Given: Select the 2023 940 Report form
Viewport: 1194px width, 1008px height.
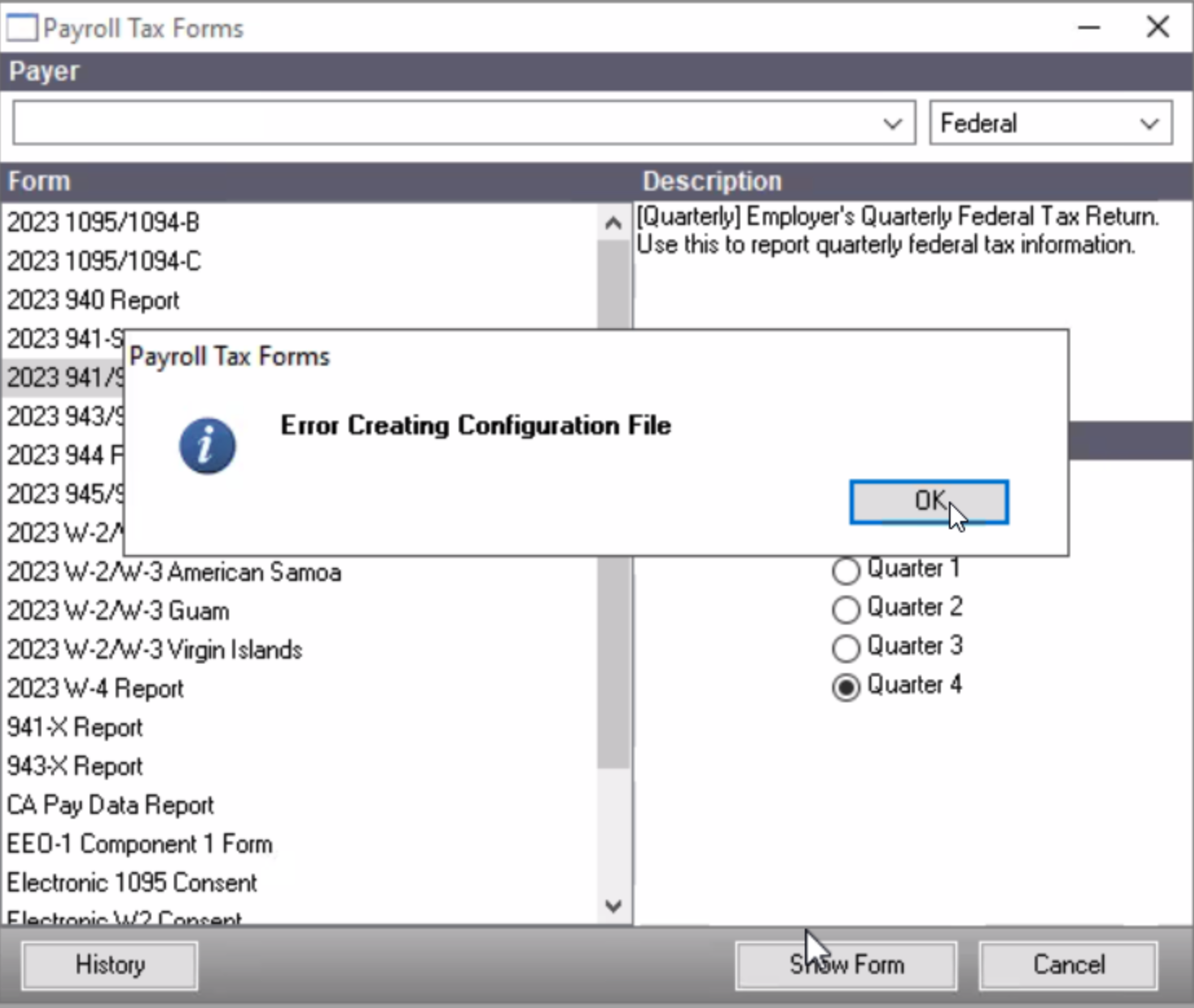Looking at the screenshot, I should 93,300.
